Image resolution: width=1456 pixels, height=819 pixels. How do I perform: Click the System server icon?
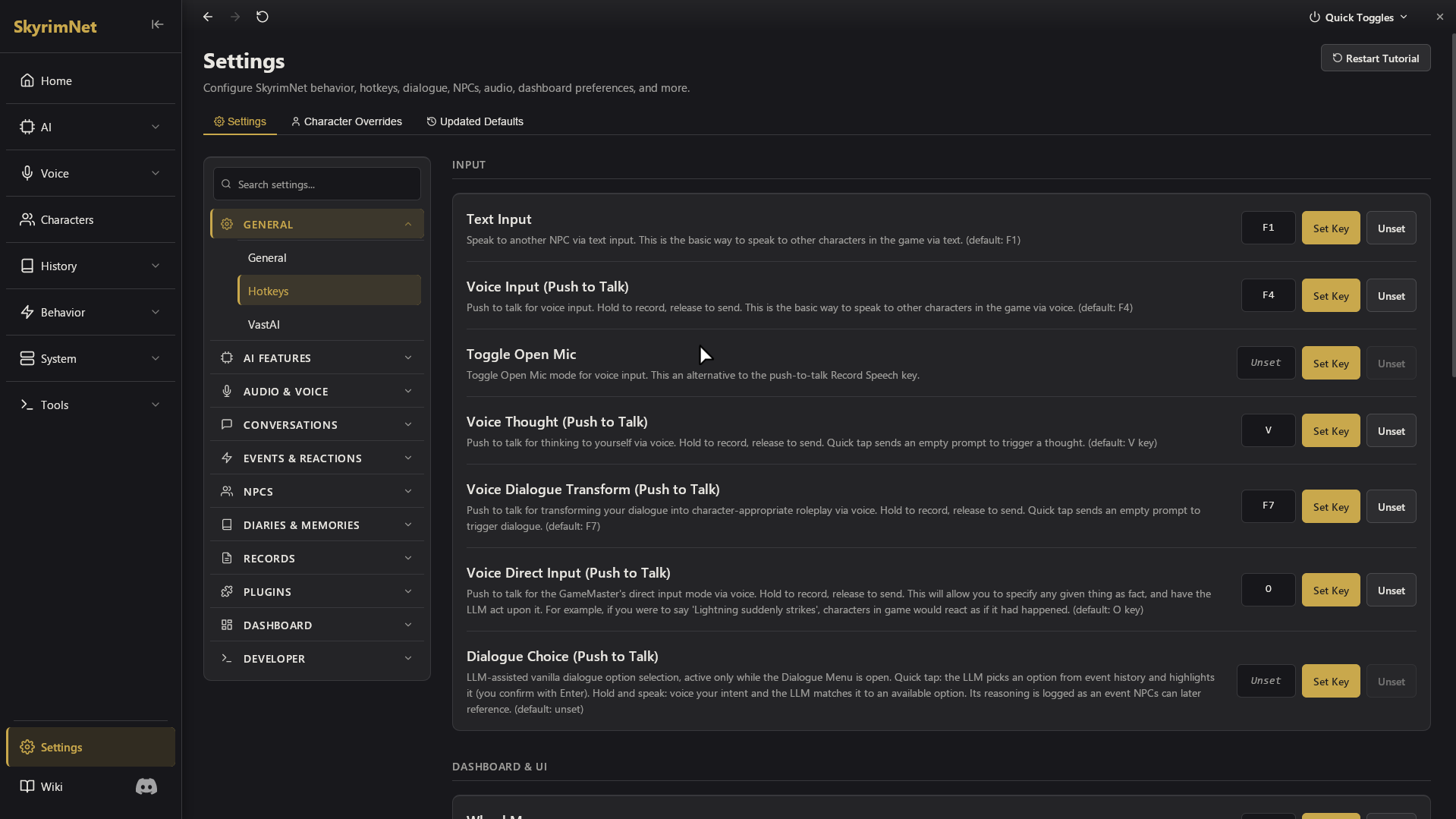(27, 358)
